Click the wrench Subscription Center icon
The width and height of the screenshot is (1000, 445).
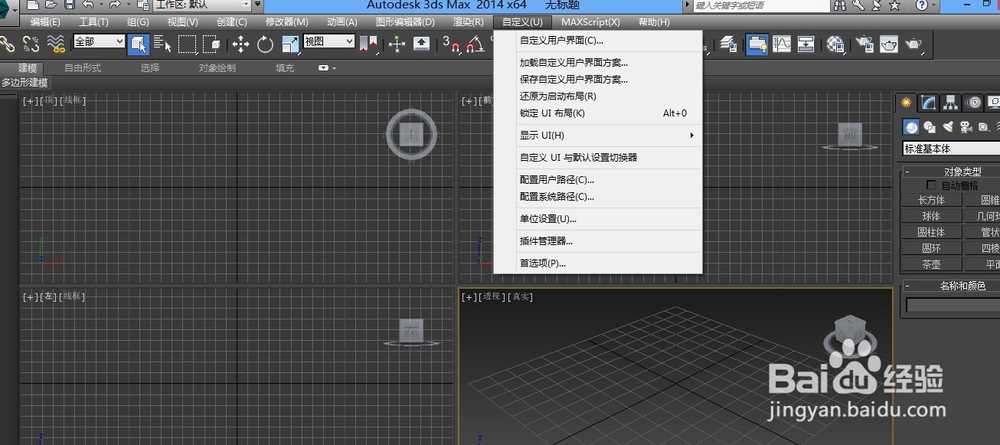click(x=858, y=5)
